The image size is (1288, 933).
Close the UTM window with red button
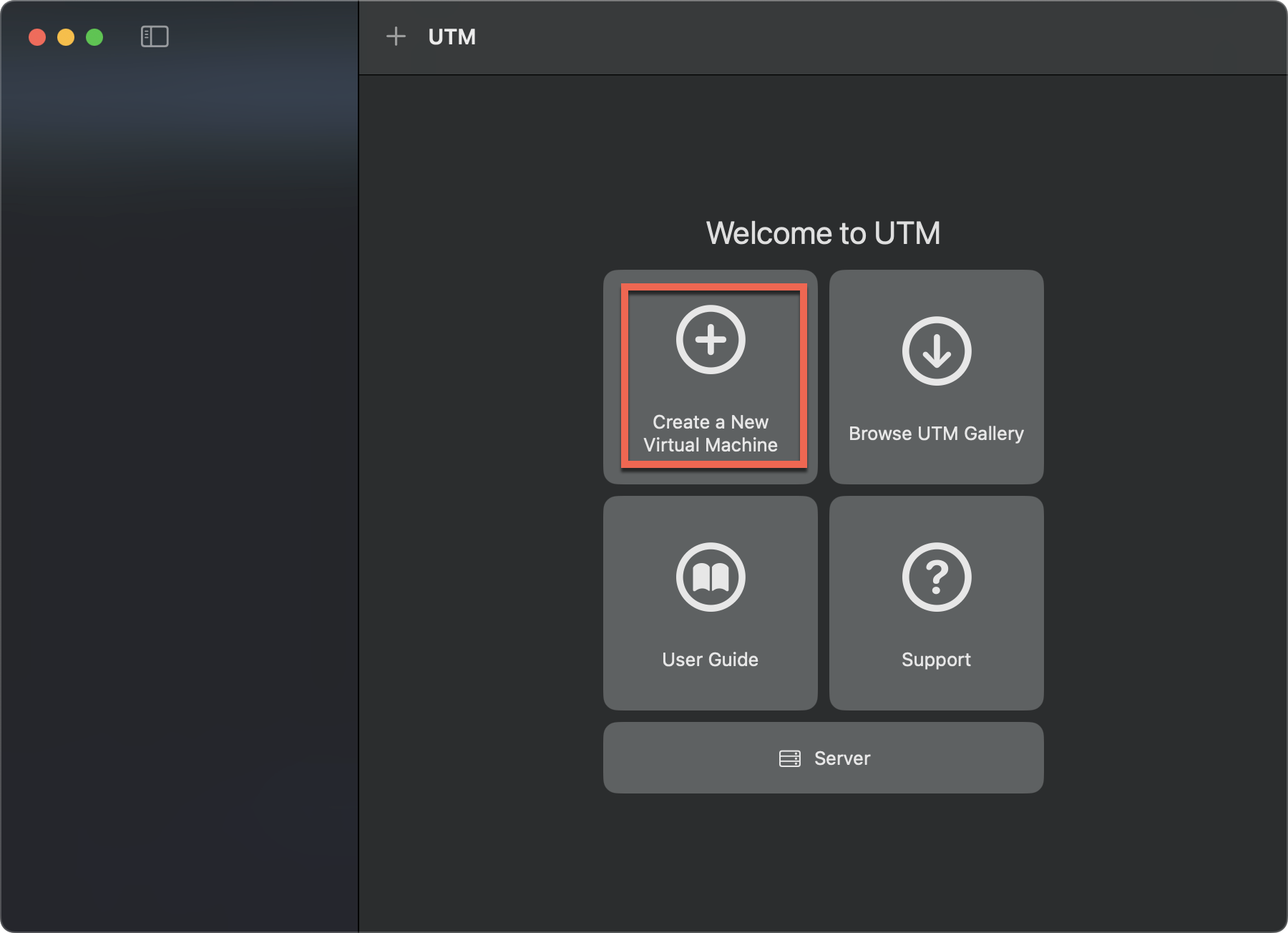pyautogui.click(x=37, y=37)
